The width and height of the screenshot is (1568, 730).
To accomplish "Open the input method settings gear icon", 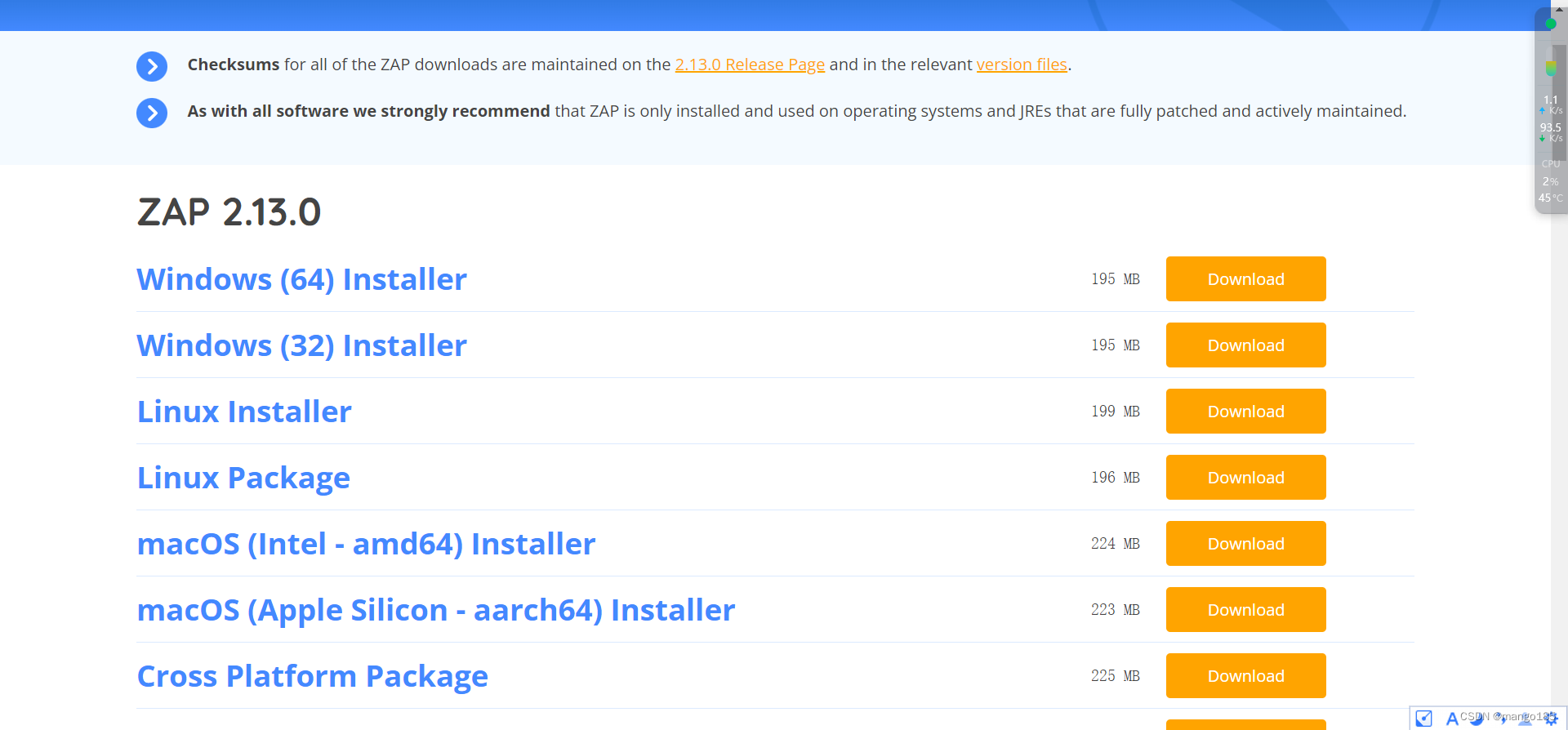I will [x=1551, y=719].
